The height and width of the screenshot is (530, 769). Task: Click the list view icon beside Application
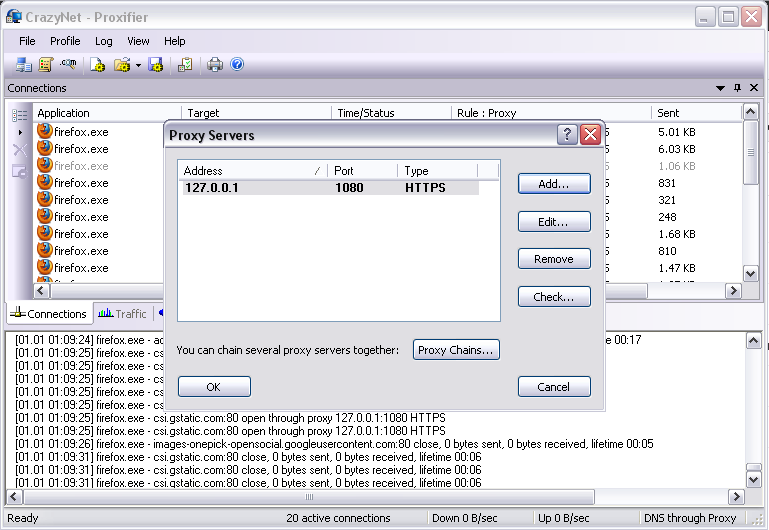tap(20, 115)
